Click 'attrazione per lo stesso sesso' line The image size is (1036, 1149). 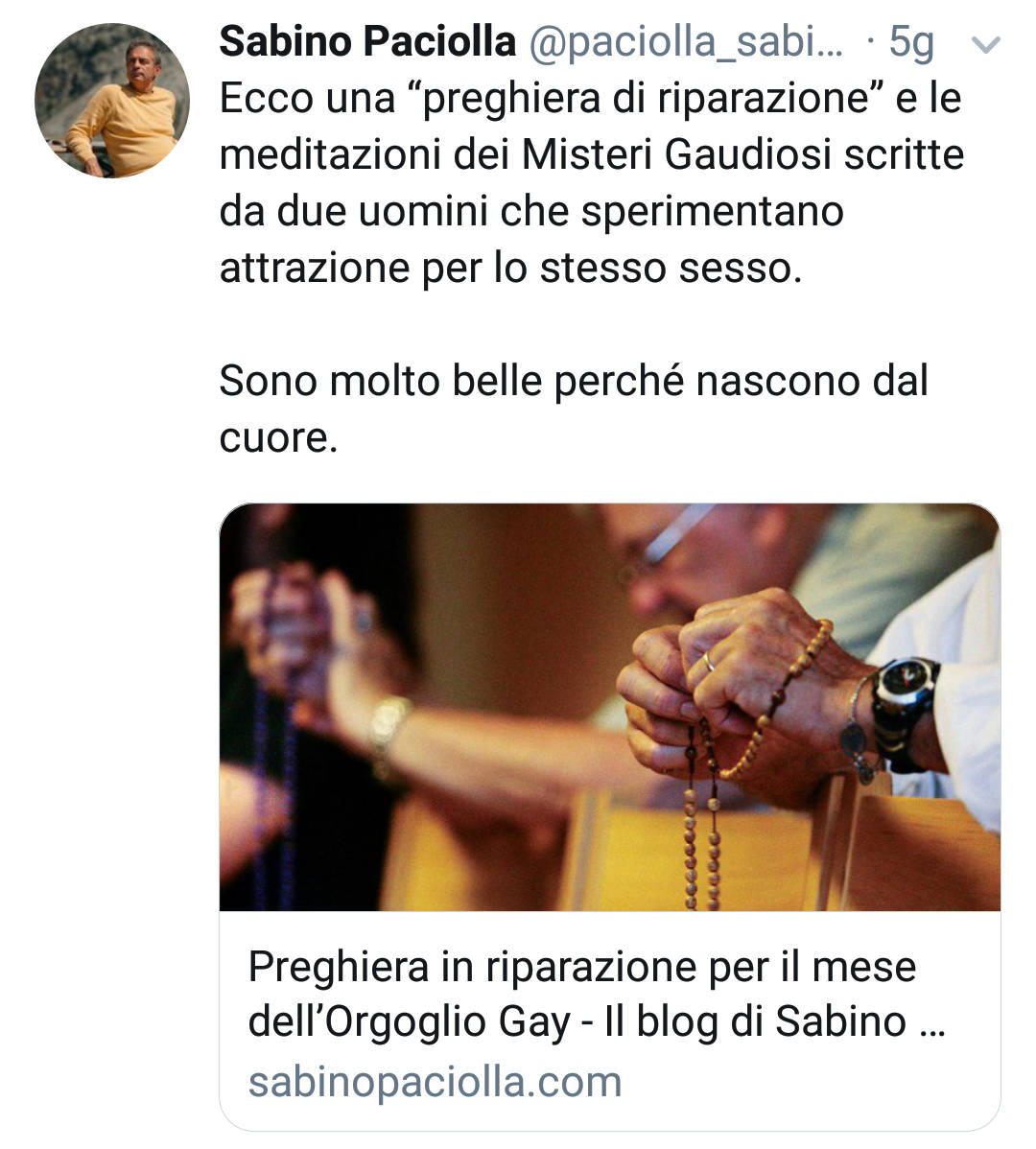point(510,268)
